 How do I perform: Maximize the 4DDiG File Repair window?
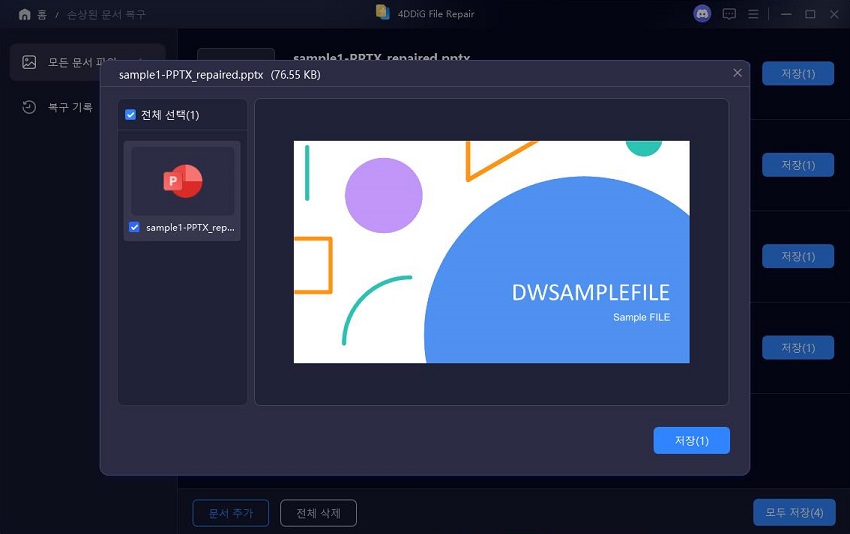810,14
